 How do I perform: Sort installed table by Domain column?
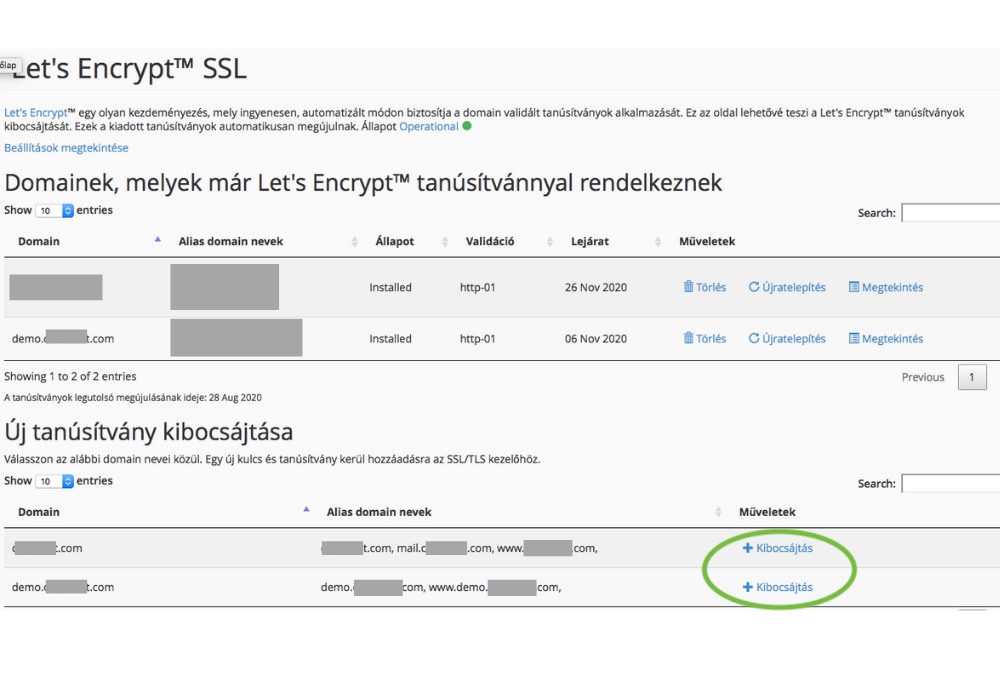(x=39, y=241)
